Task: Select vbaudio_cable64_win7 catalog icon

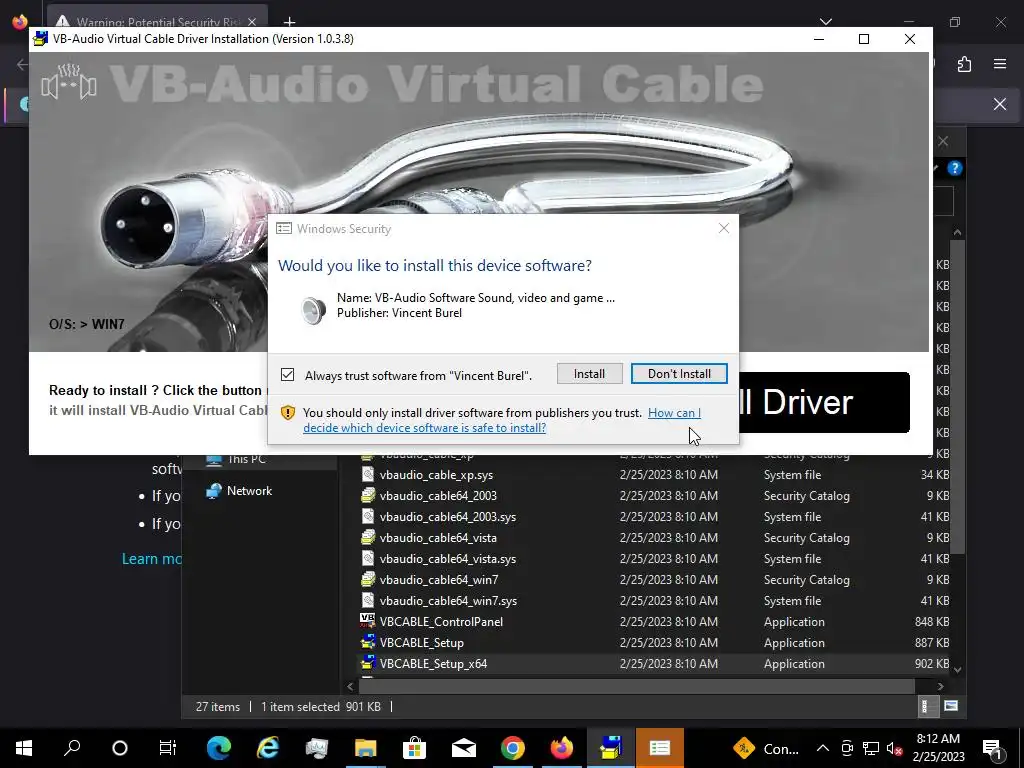Action: point(368,579)
